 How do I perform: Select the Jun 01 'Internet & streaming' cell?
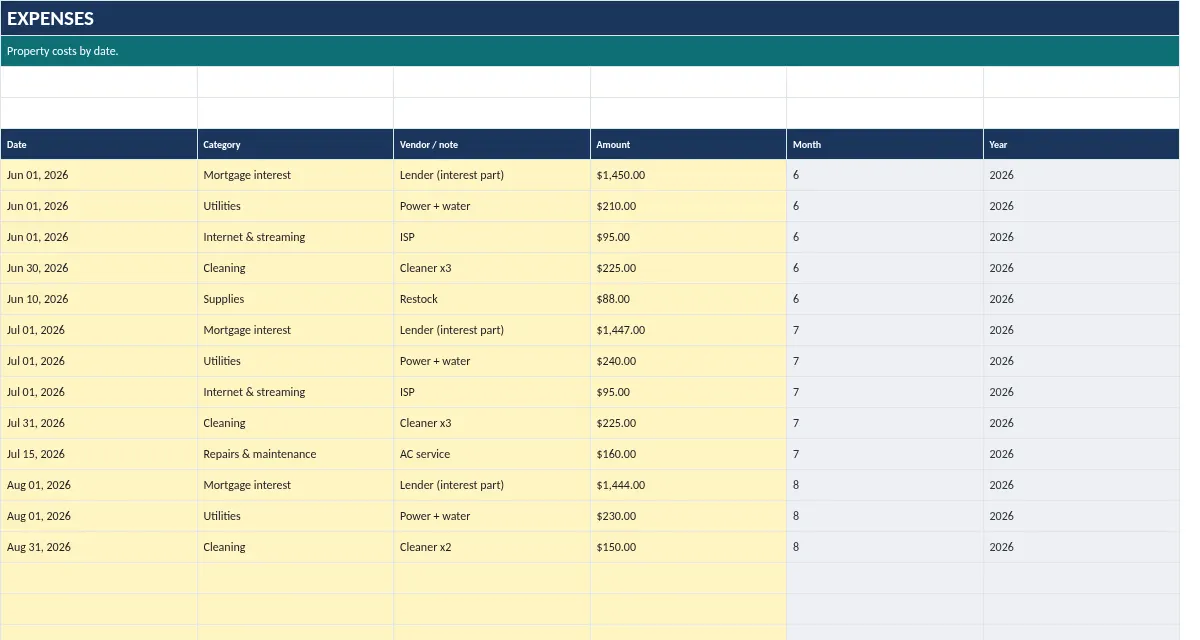(295, 237)
